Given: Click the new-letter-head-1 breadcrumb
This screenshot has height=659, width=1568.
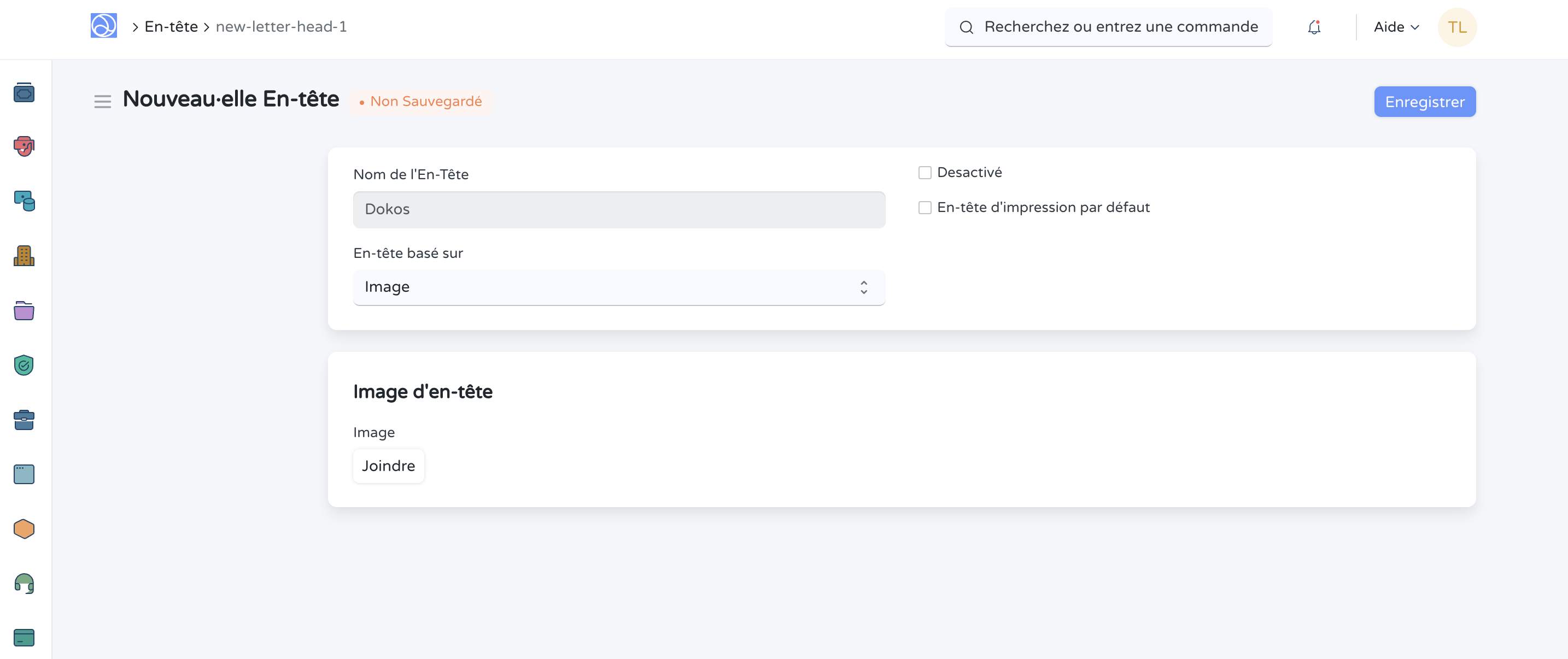Looking at the screenshot, I should click(x=281, y=27).
